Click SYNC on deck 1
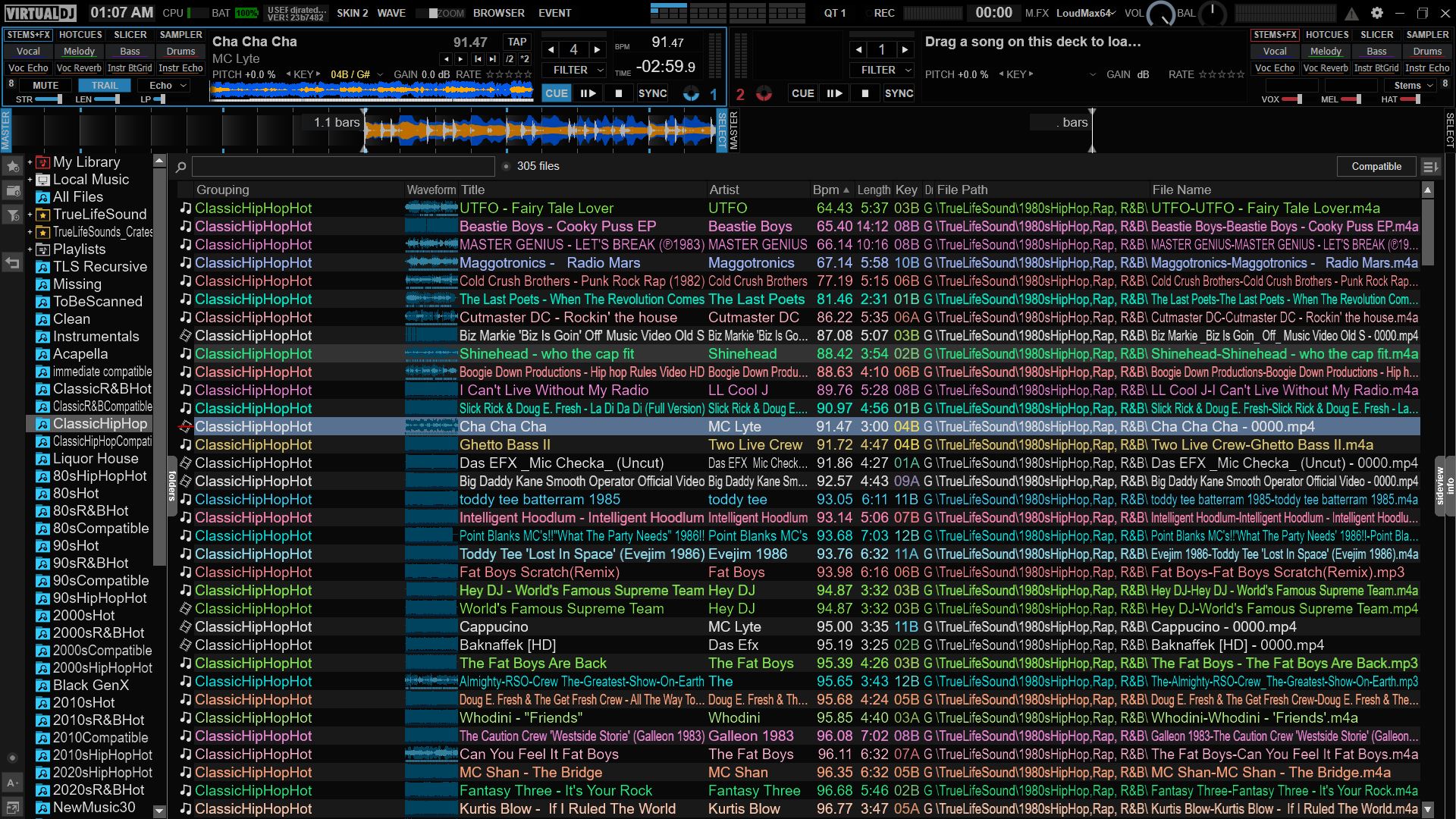The image size is (1456, 819). [652, 93]
